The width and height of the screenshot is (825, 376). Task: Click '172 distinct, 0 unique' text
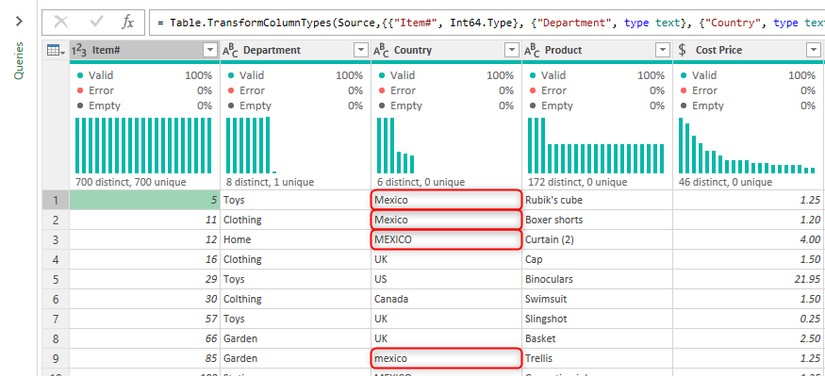click(x=577, y=182)
